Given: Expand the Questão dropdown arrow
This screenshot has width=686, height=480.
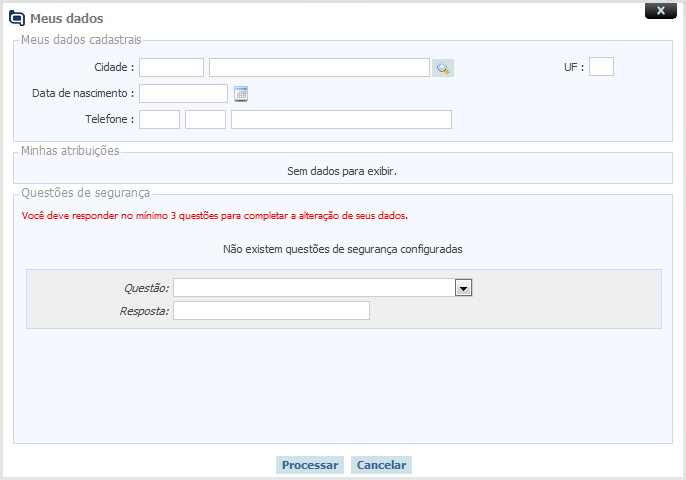Looking at the screenshot, I should coord(463,288).
